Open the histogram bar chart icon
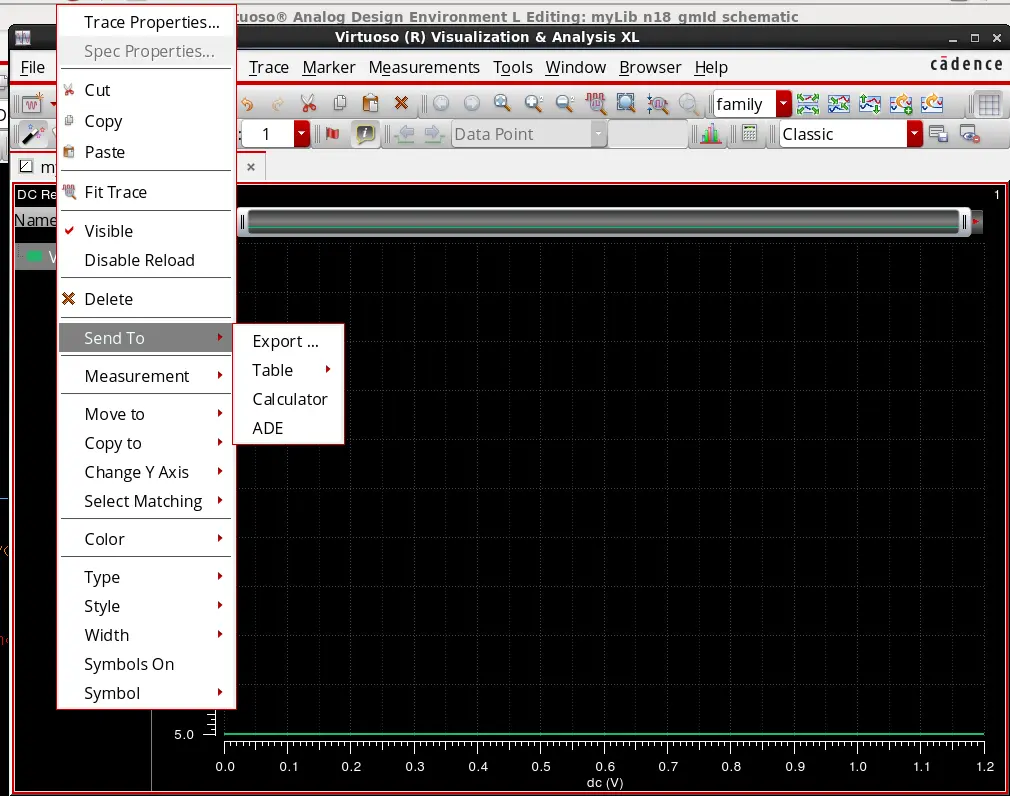1010x796 pixels. (710, 134)
